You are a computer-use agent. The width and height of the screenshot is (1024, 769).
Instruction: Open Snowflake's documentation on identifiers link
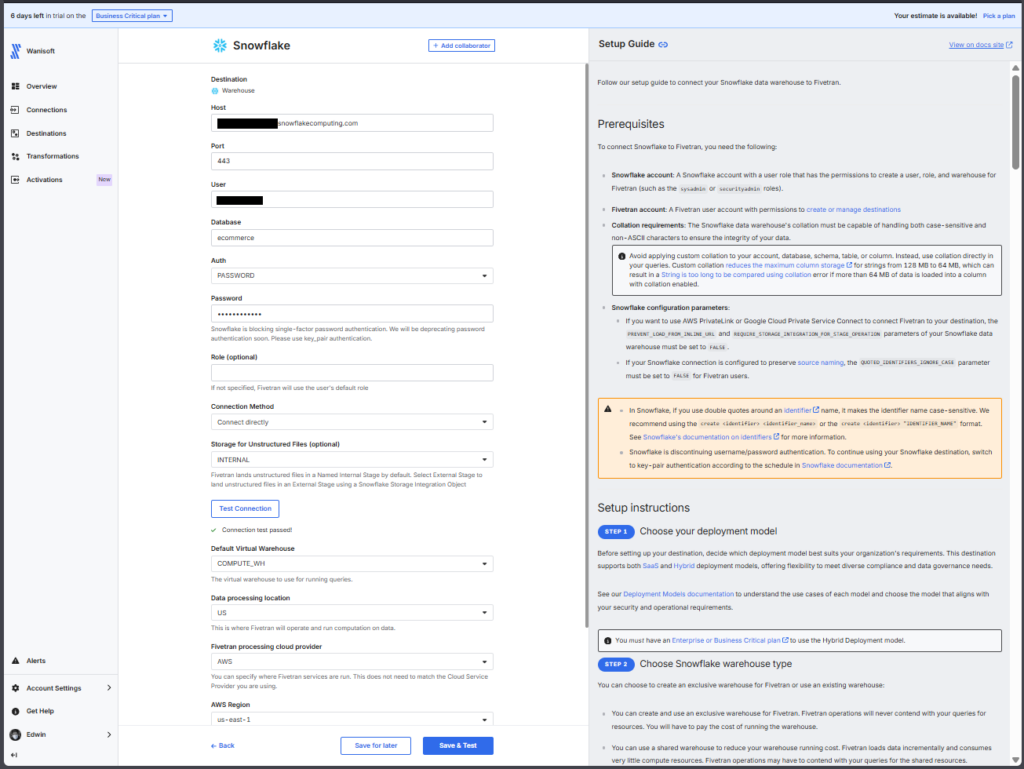tap(711, 437)
